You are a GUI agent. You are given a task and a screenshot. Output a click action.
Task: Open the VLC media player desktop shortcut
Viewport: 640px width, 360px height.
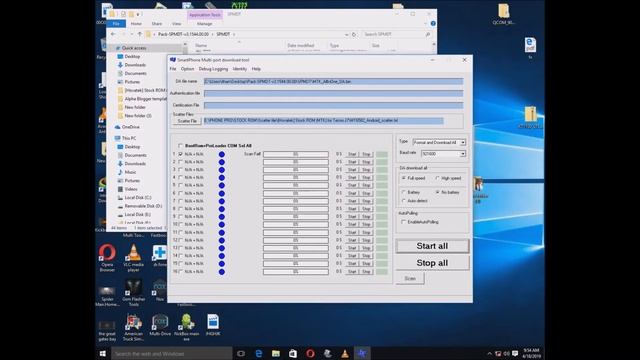(133, 258)
